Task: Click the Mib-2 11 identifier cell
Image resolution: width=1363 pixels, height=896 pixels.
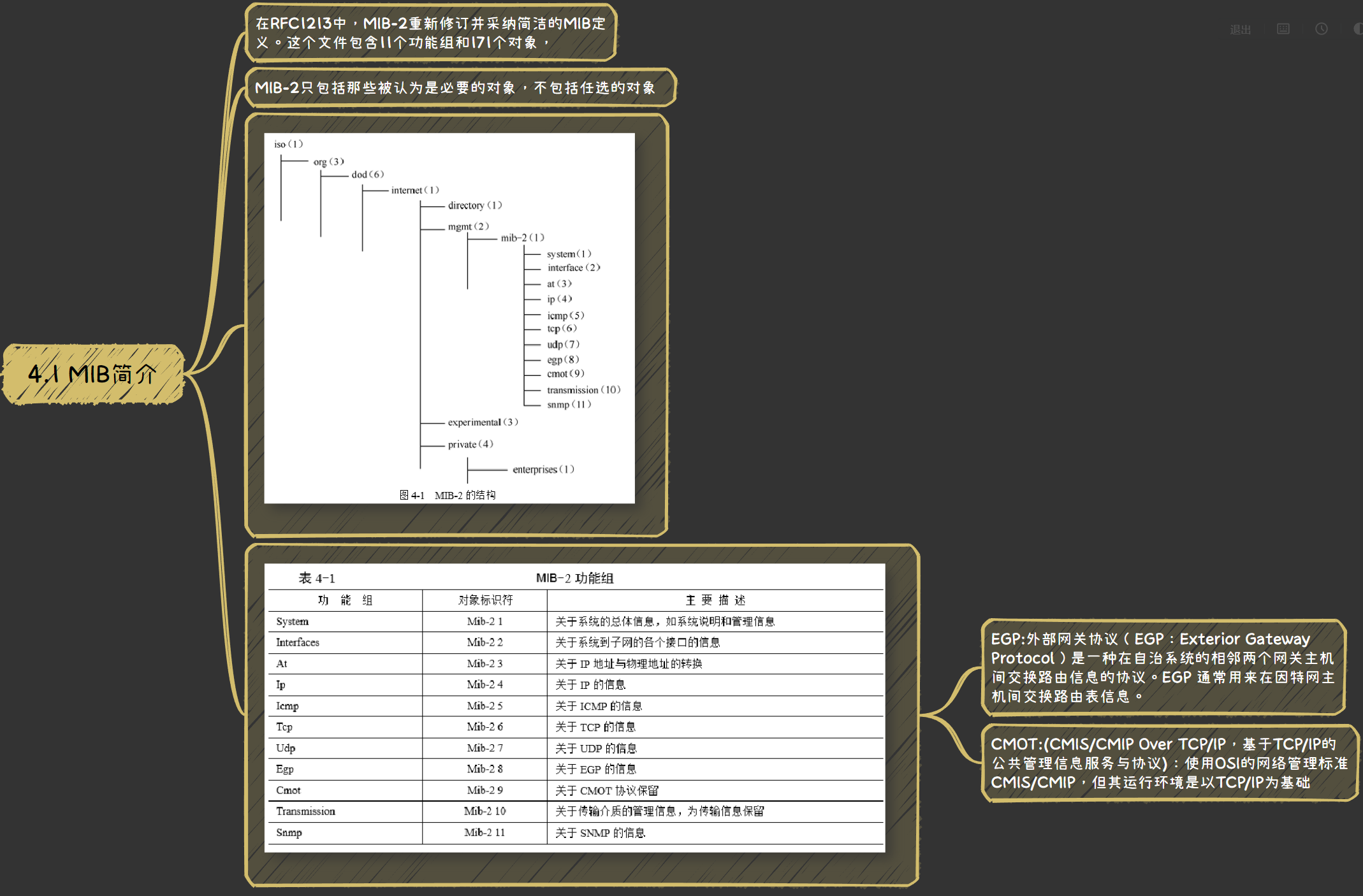Action: click(485, 832)
